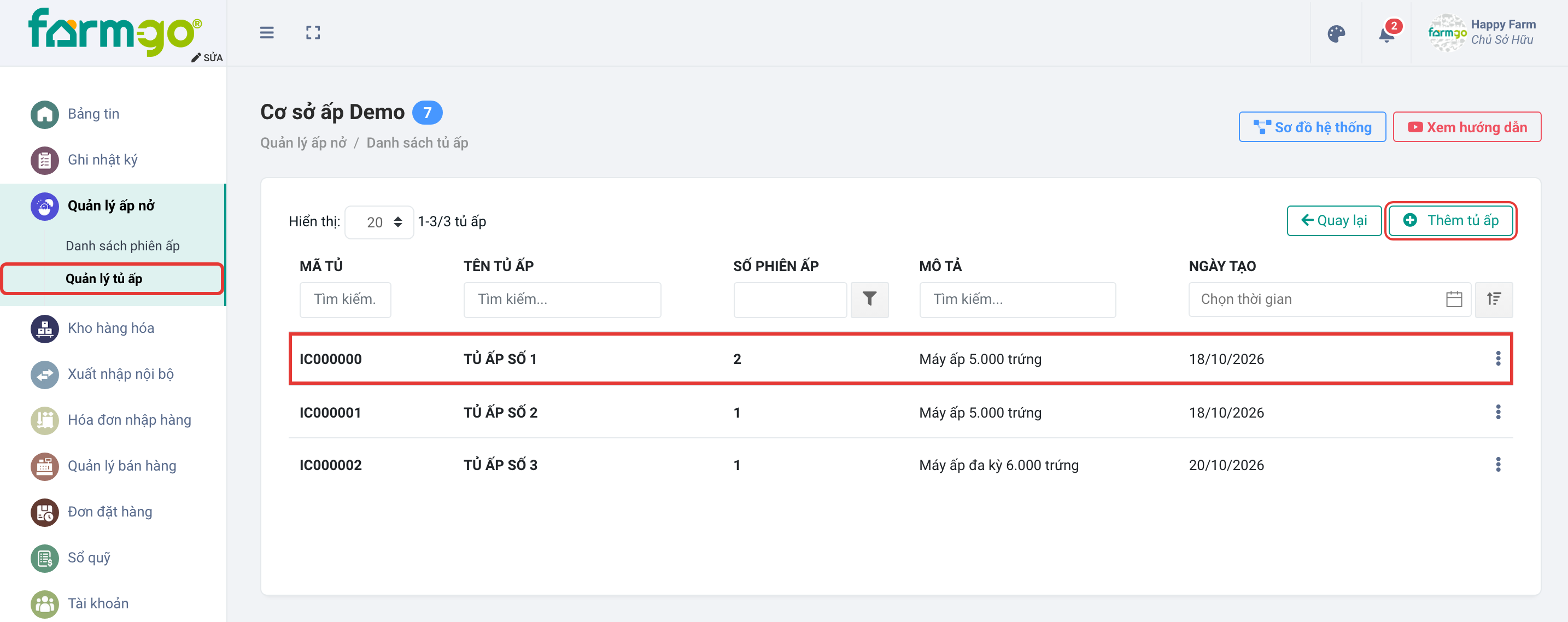The width and height of the screenshot is (1568, 622).
Task: Enter fullscreen mode with the expand icon
Action: click(313, 33)
